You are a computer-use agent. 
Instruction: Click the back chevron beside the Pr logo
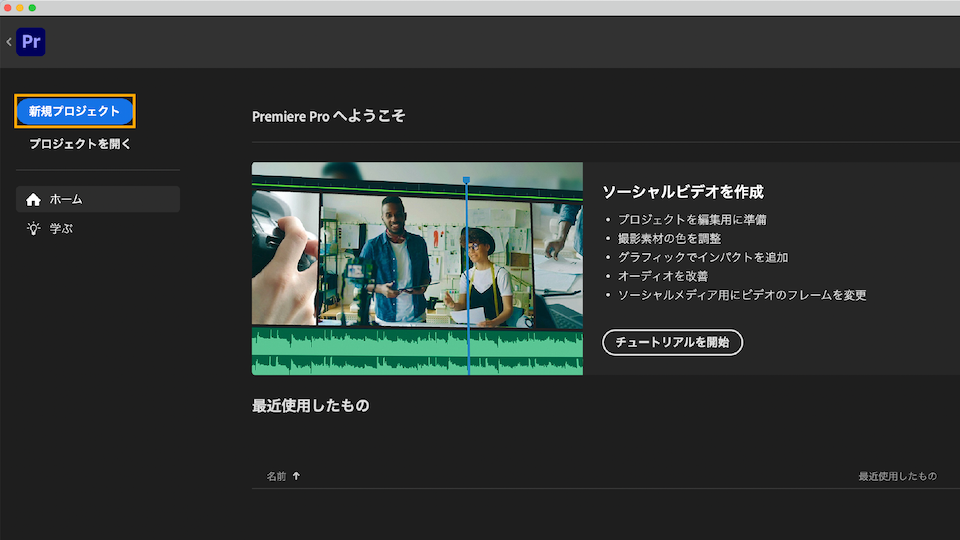[x=9, y=42]
